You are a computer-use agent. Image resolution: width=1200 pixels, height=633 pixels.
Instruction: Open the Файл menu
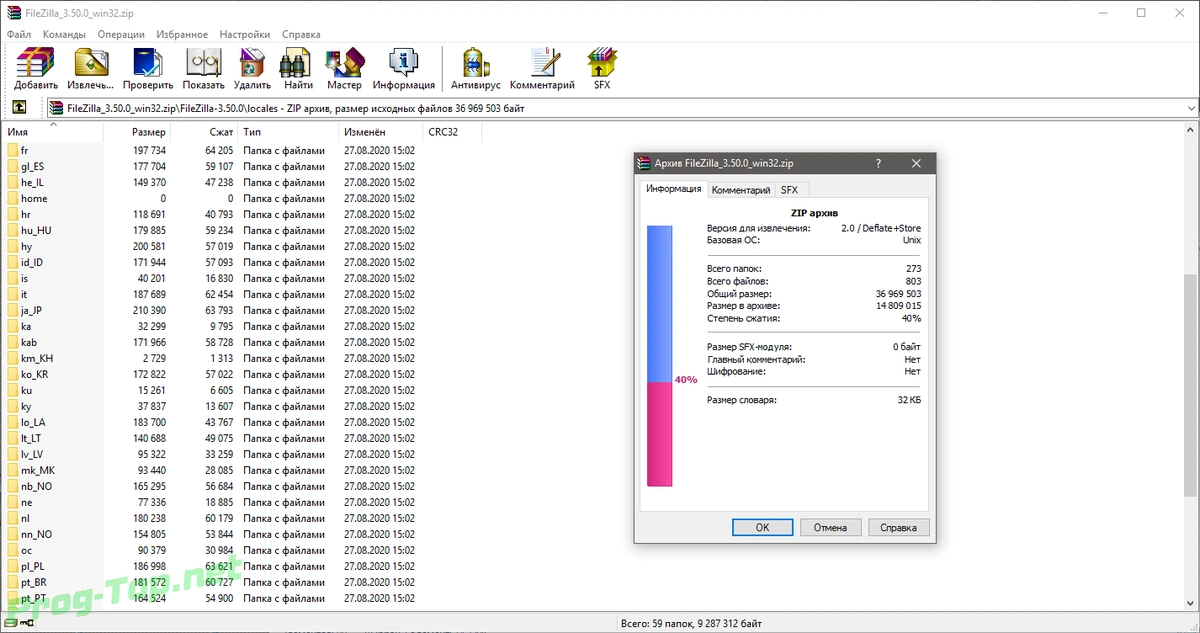pyautogui.click(x=19, y=34)
